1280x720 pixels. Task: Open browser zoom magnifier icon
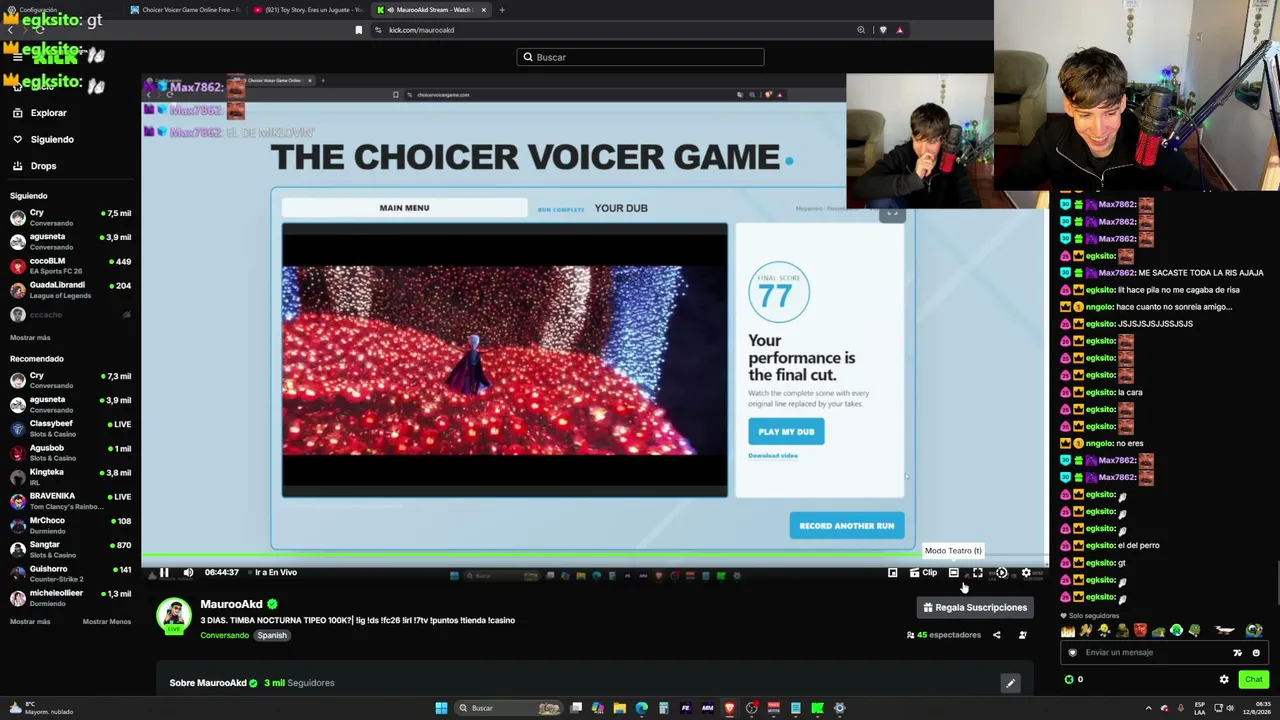click(x=861, y=30)
